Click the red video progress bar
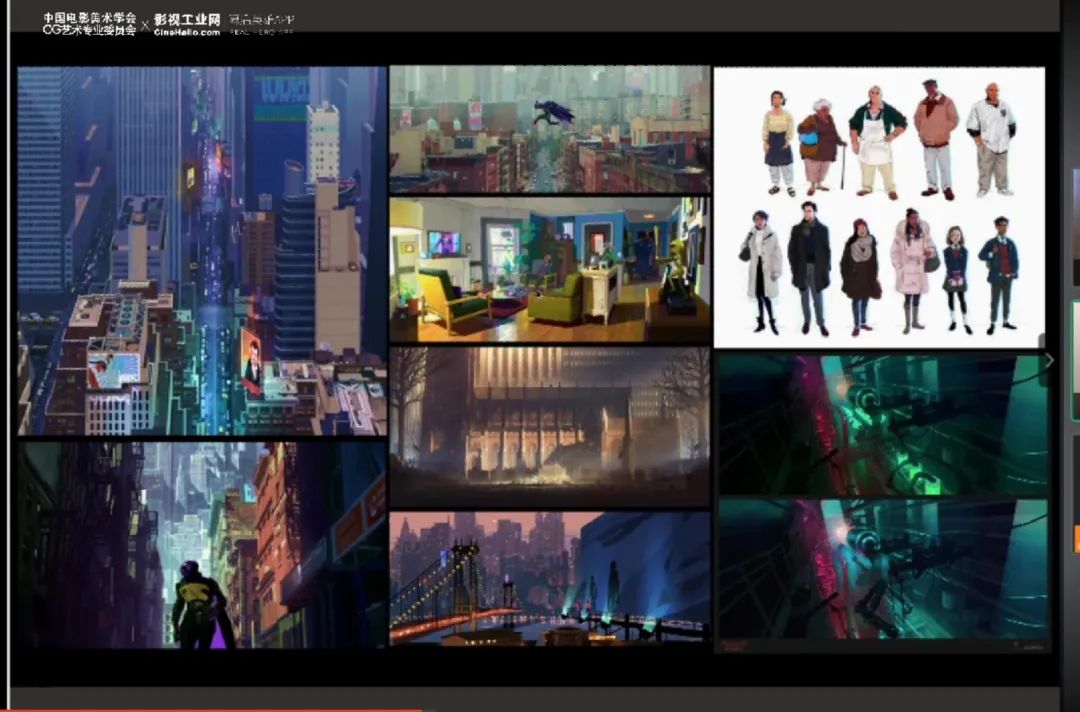Viewport: 1080px width, 712px height. [210, 709]
